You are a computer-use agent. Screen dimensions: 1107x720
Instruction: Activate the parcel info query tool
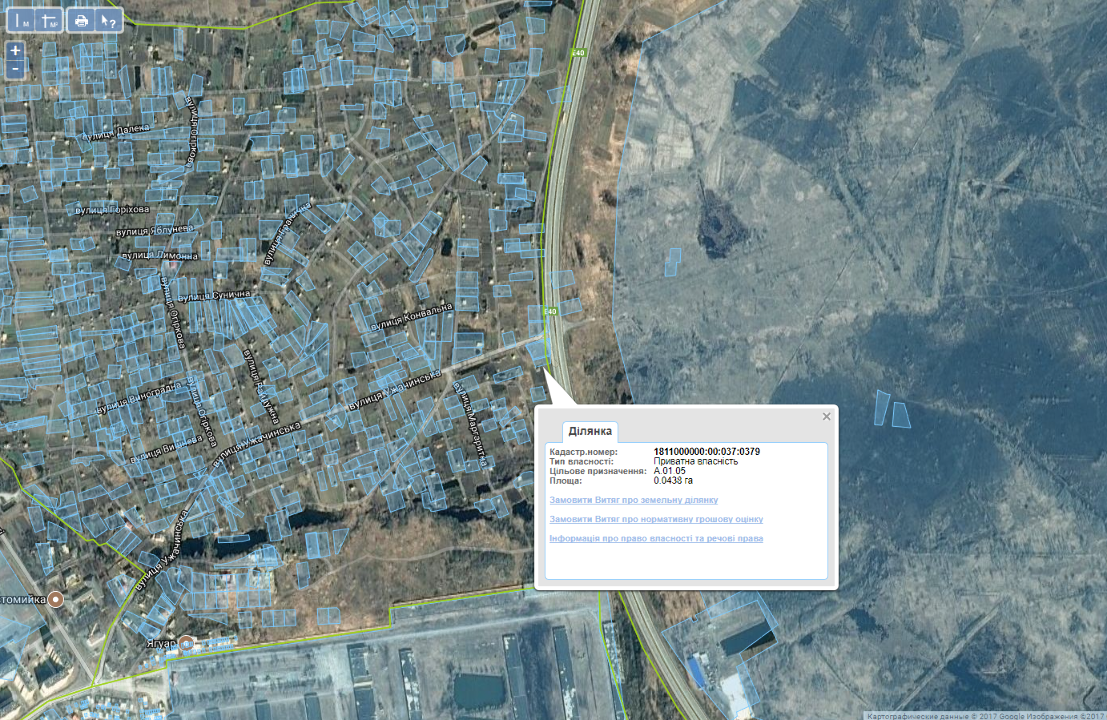click(x=108, y=20)
